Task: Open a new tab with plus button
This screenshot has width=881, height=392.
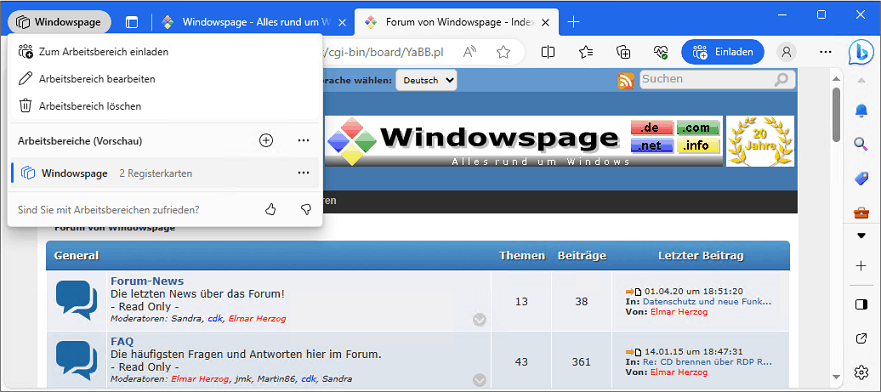Action: point(573,22)
